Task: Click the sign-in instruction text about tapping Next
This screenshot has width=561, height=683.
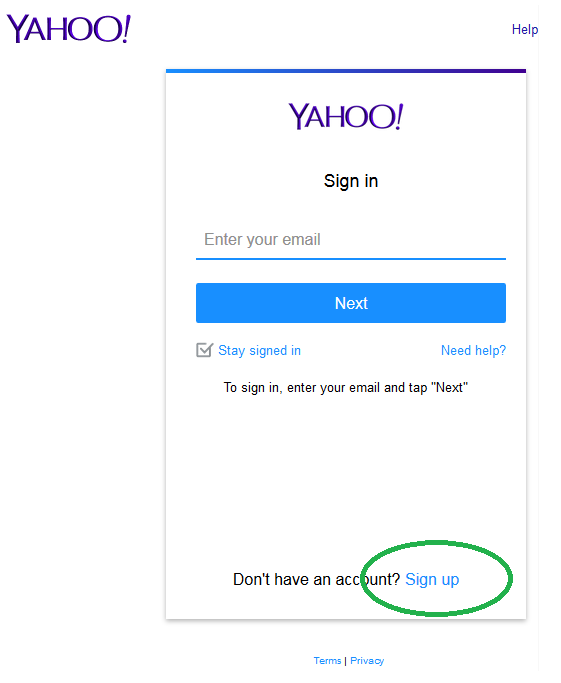Action: [346, 388]
